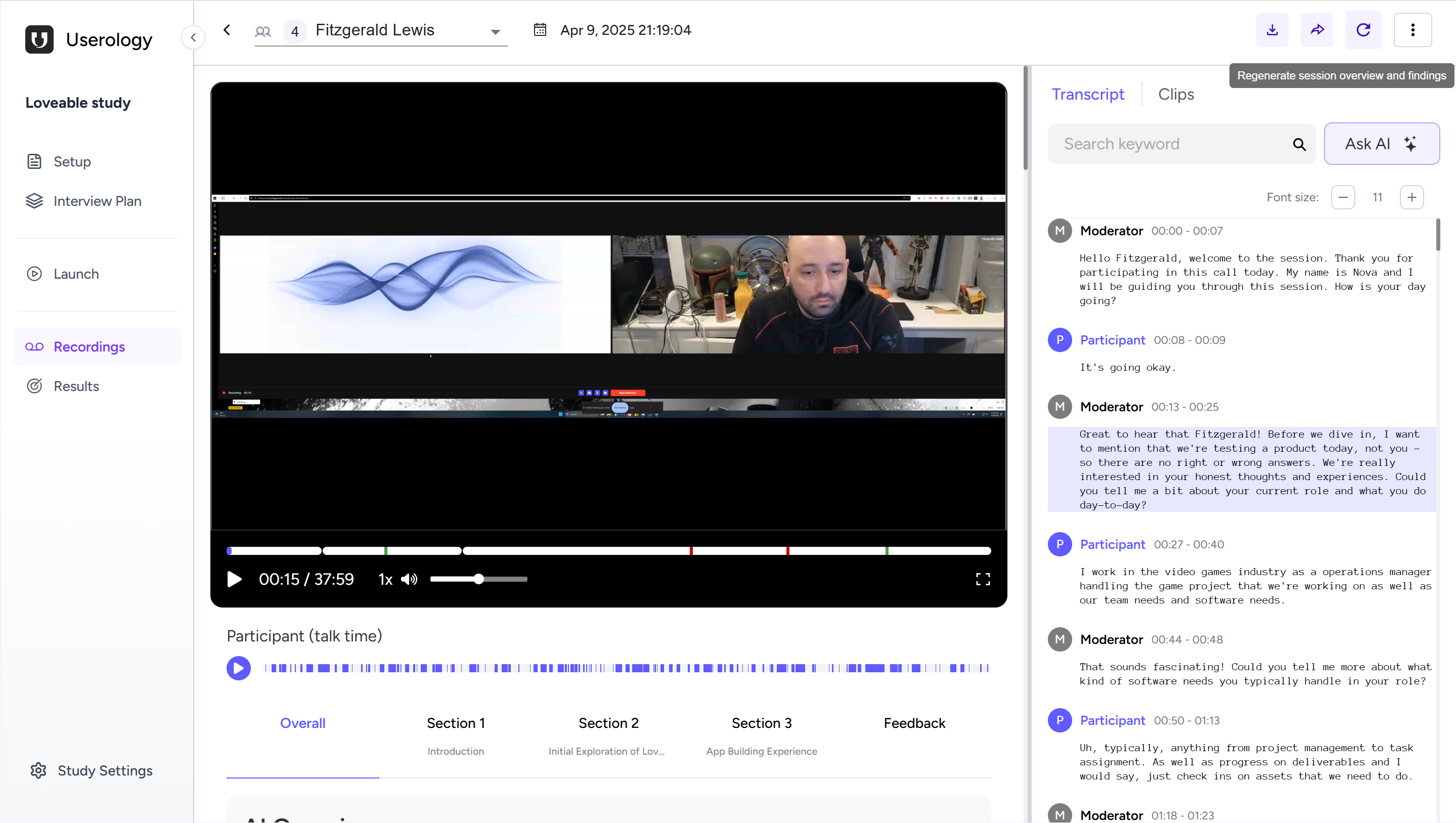Collapse the left sidebar panel
This screenshot has width=1456, height=823.
pyautogui.click(x=193, y=37)
